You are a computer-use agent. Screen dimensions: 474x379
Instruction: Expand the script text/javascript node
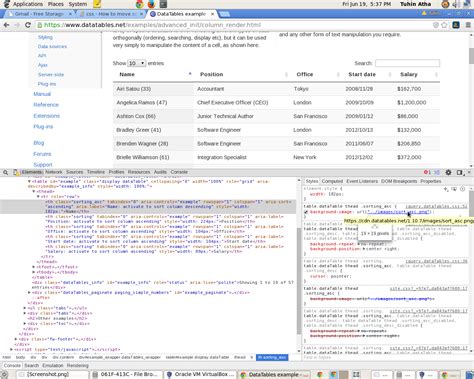click(12, 350)
